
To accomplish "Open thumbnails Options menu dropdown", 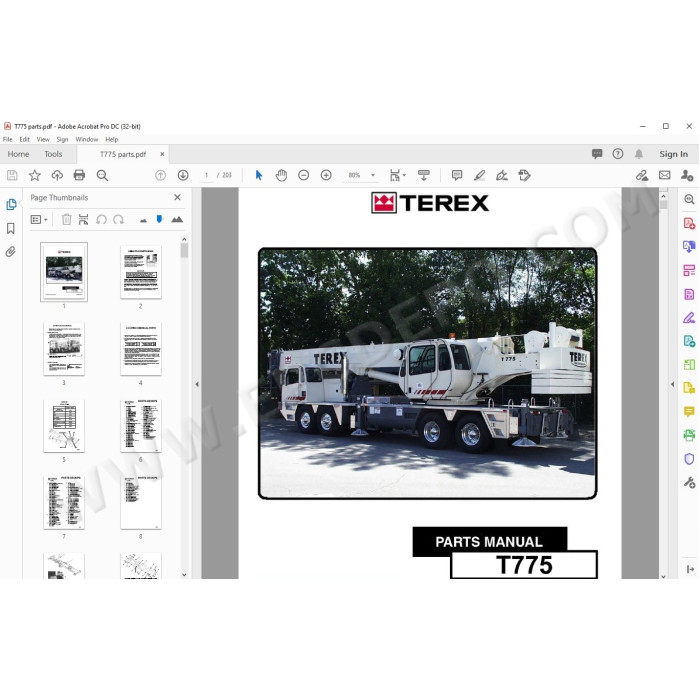I will tap(39, 219).
